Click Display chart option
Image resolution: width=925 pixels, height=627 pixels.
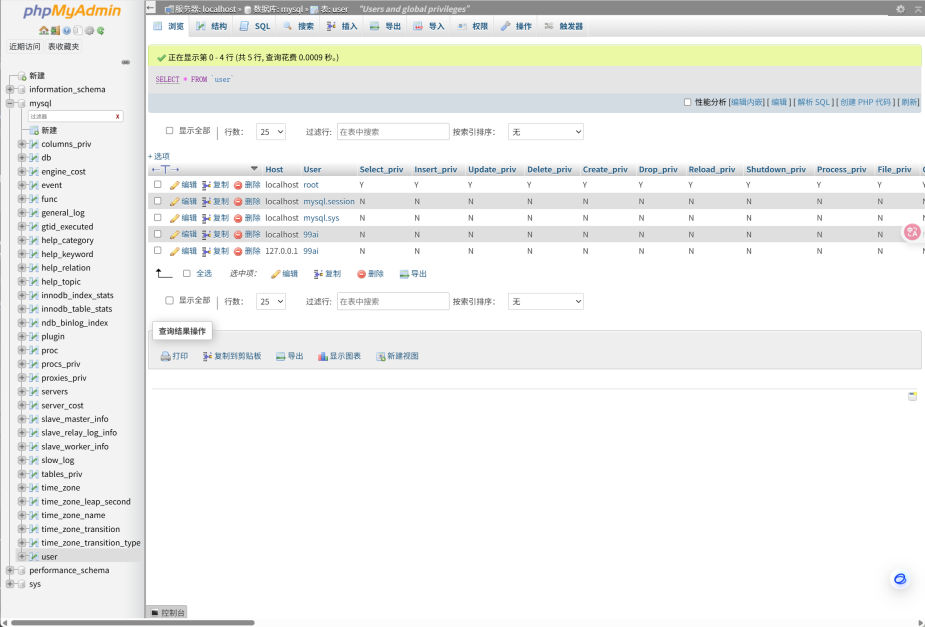[339, 356]
